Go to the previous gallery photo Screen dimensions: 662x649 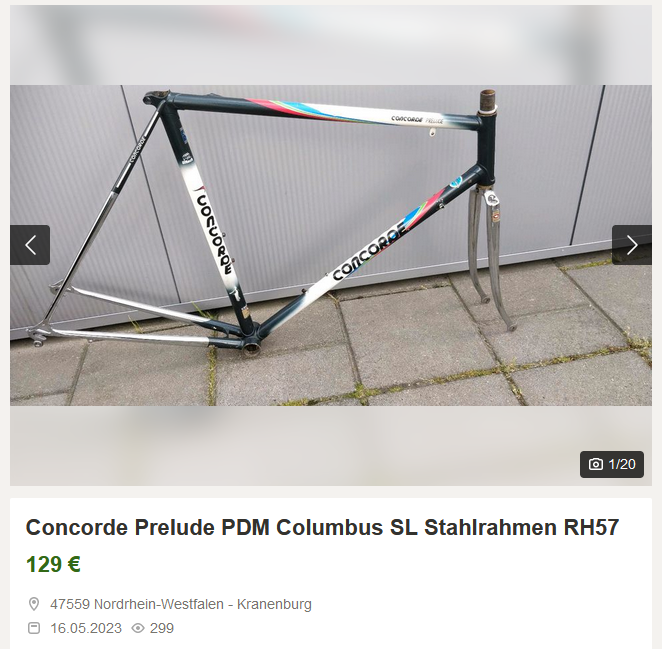pyautogui.click(x=30, y=245)
